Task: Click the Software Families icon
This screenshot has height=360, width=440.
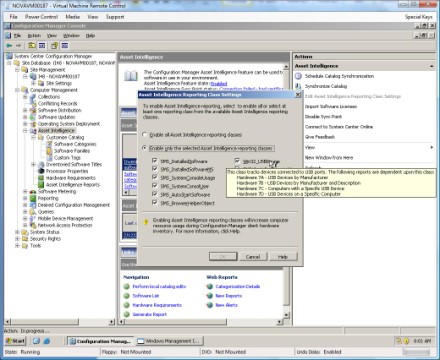Action: pyautogui.click(x=49, y=151)
